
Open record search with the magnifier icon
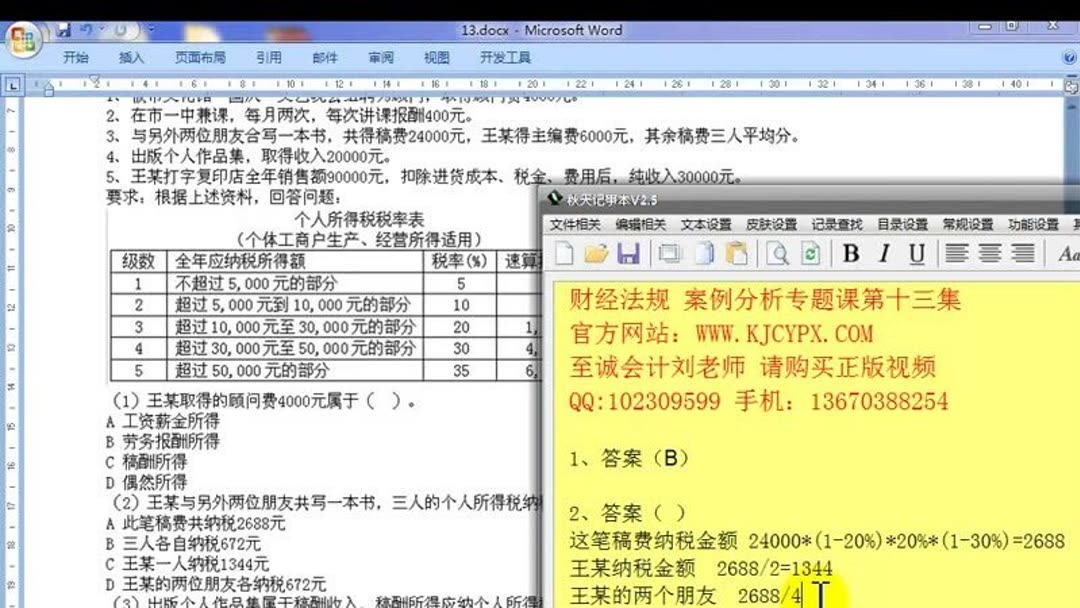(779, 254)
